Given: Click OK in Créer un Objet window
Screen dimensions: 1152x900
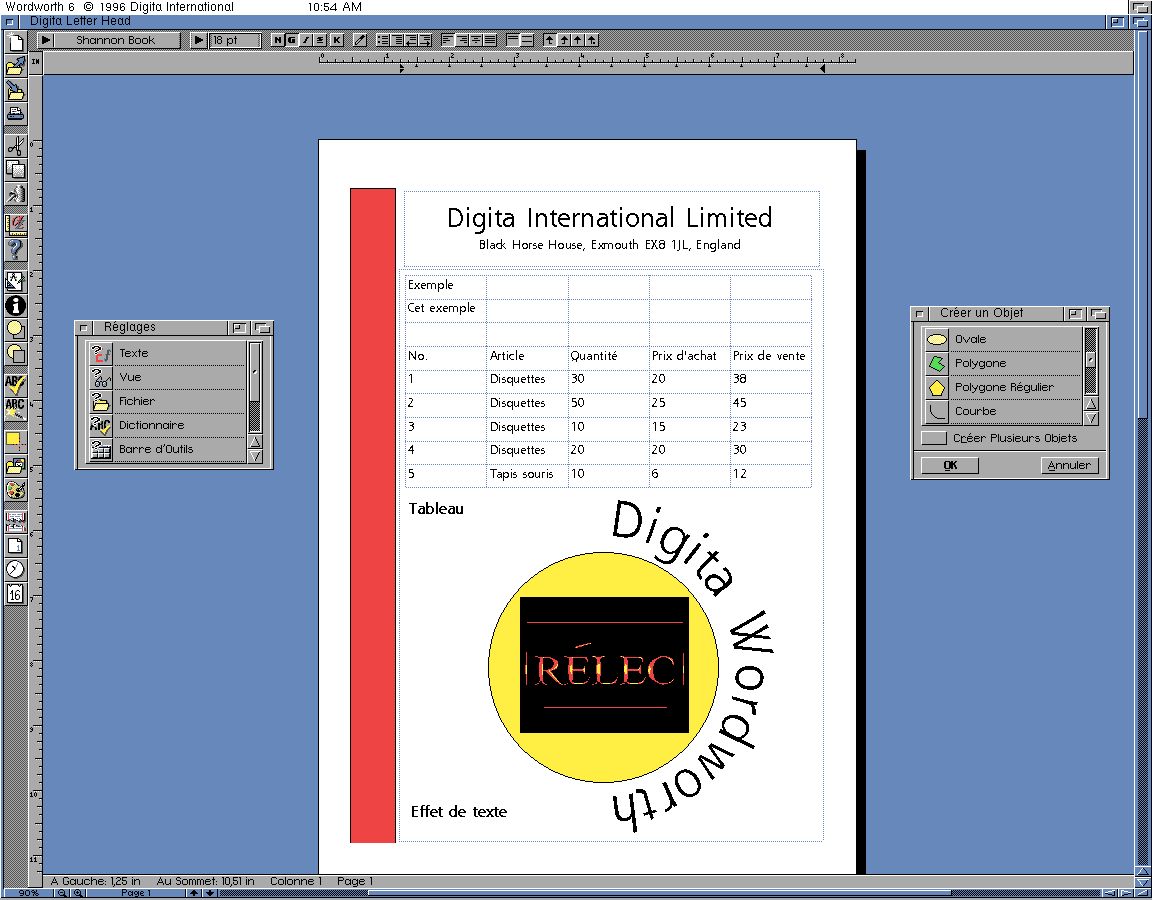Looking at the screenshot, I should tap(950, 465).
